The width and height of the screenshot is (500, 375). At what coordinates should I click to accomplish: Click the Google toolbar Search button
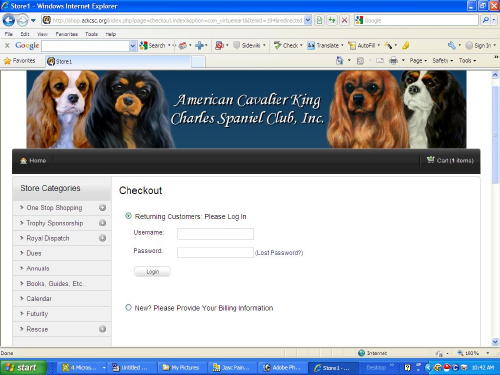tap(153, 45)
